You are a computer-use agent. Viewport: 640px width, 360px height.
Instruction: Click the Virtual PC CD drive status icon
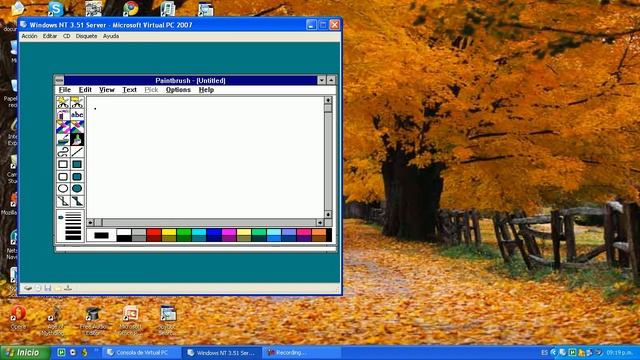(x=38, y=288)
